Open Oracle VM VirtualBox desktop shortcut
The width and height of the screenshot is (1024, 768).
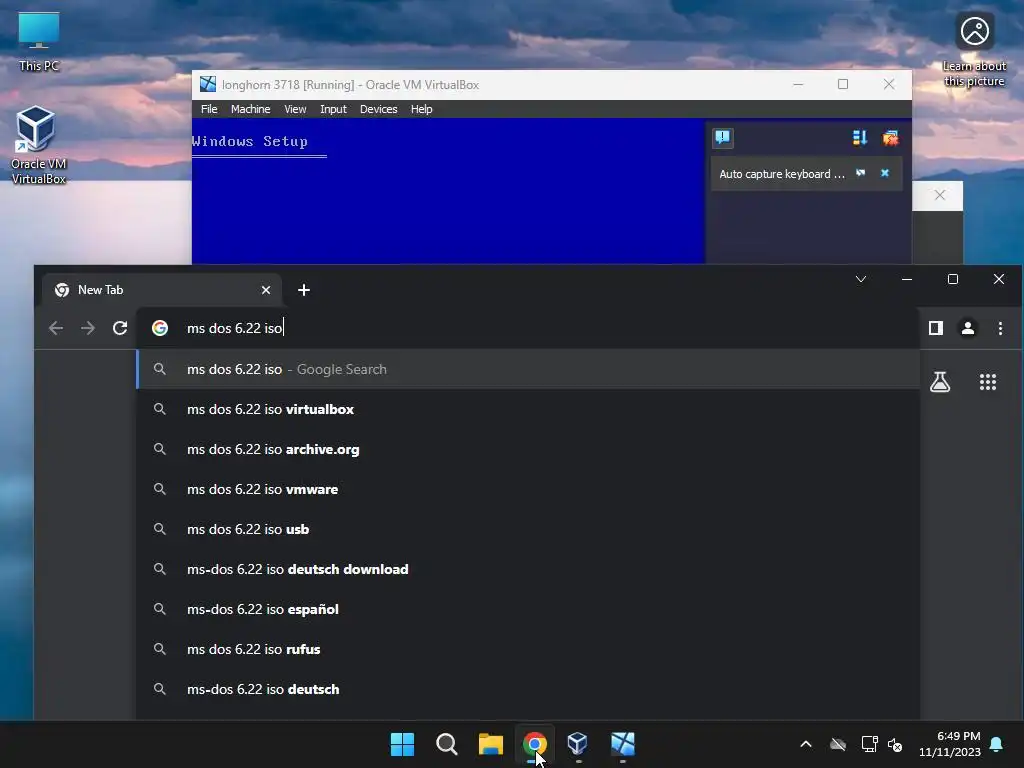[38, 144]
